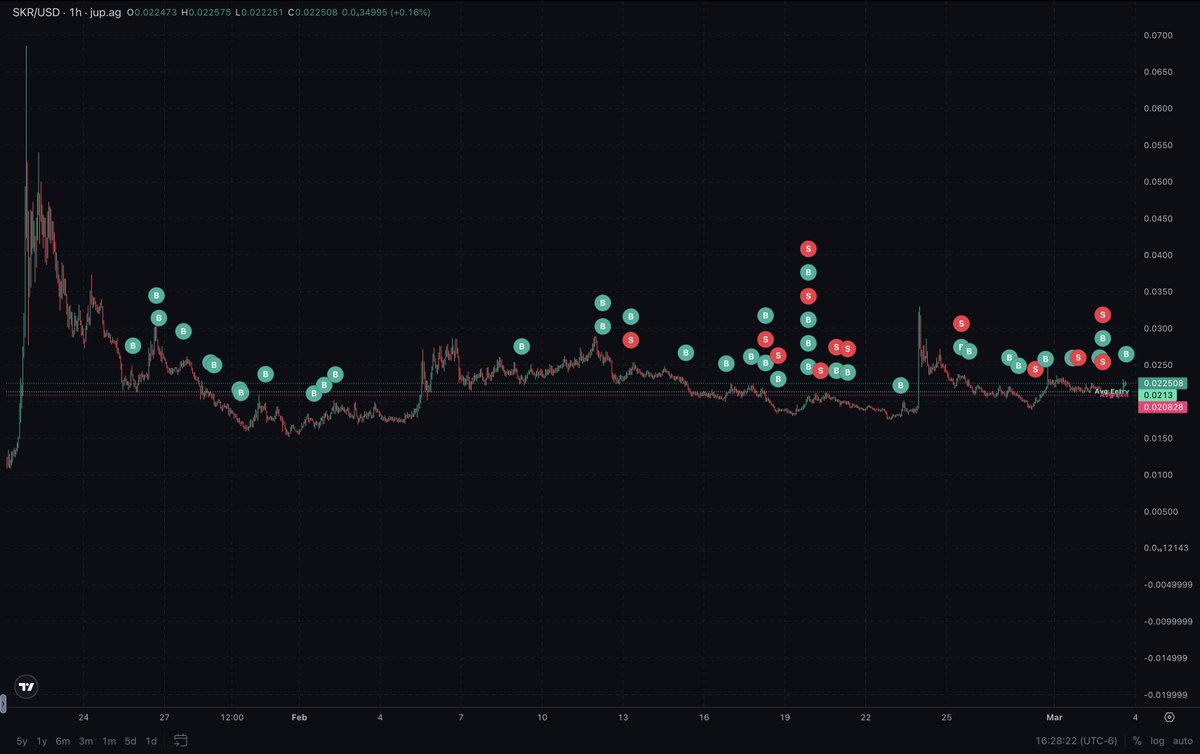
Task: Click the TradingView logo
Action: coord(27,687)
